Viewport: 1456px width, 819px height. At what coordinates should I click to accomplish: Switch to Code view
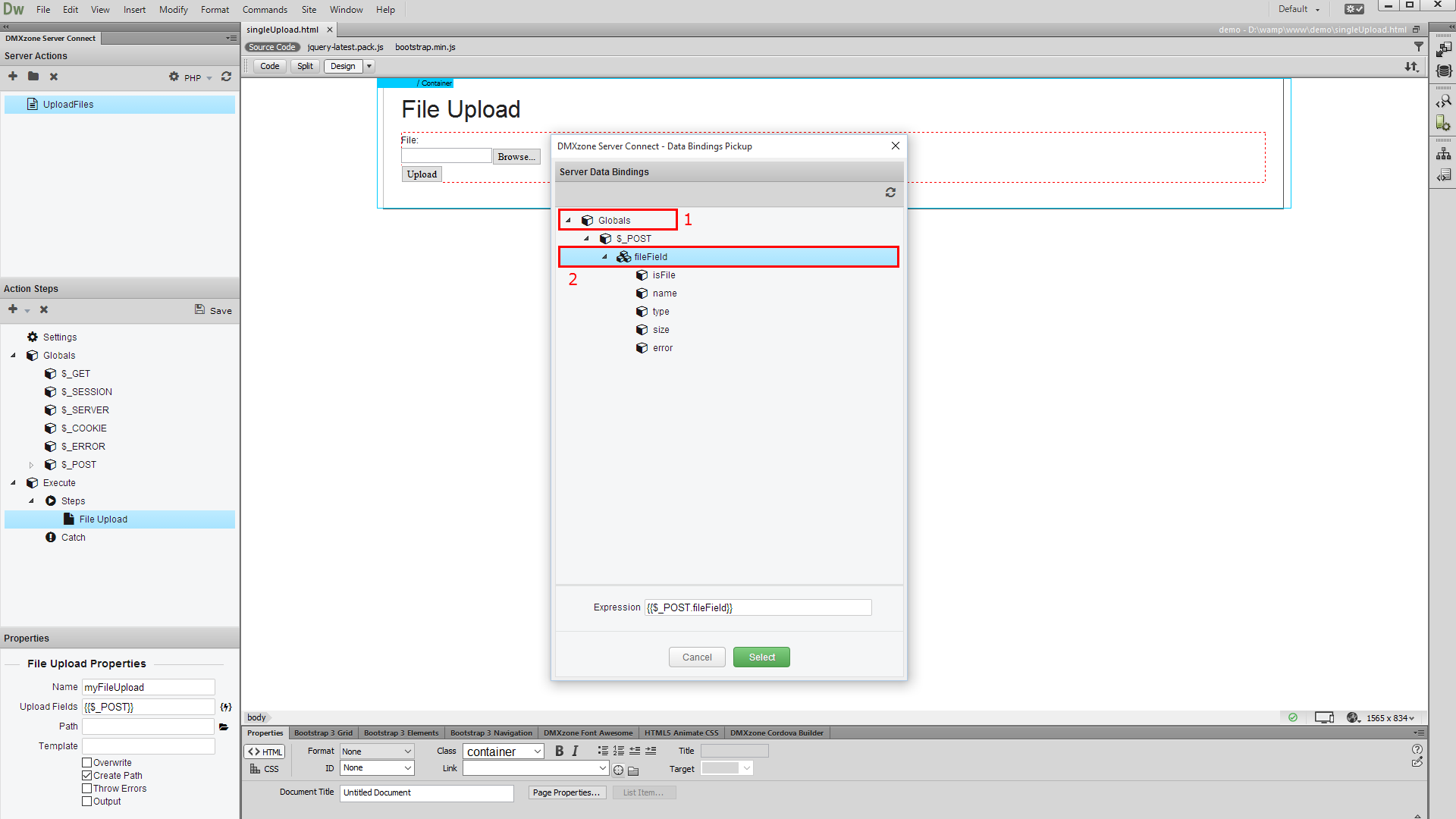[x=269, y=66]
